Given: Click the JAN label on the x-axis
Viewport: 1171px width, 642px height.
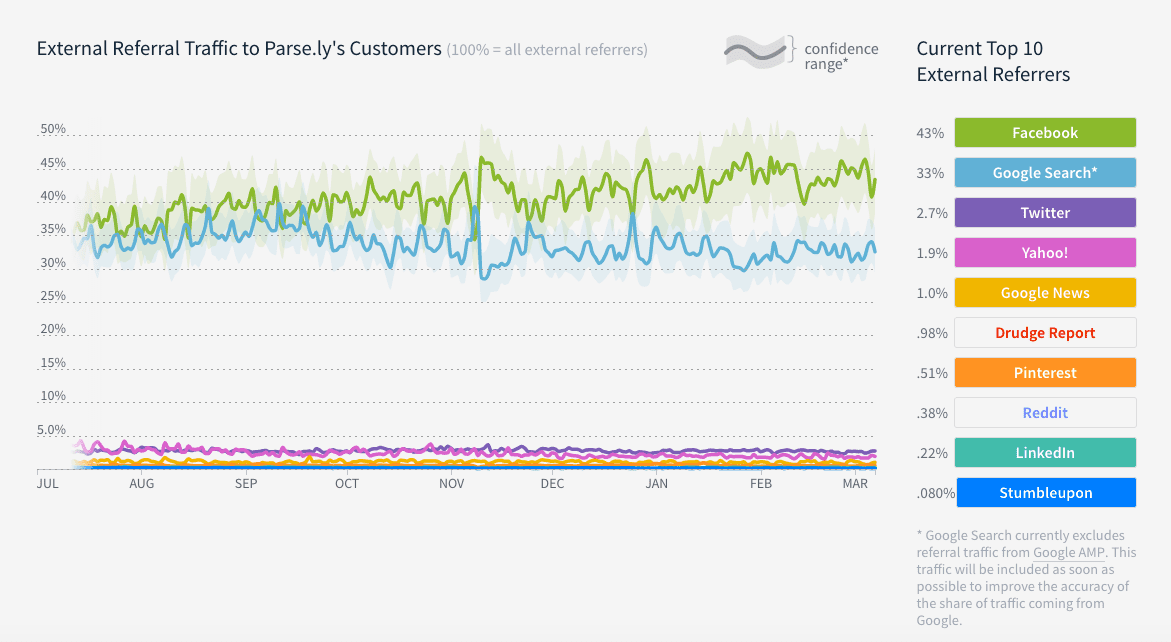Looking at the screenshot, I should point(657,484).
